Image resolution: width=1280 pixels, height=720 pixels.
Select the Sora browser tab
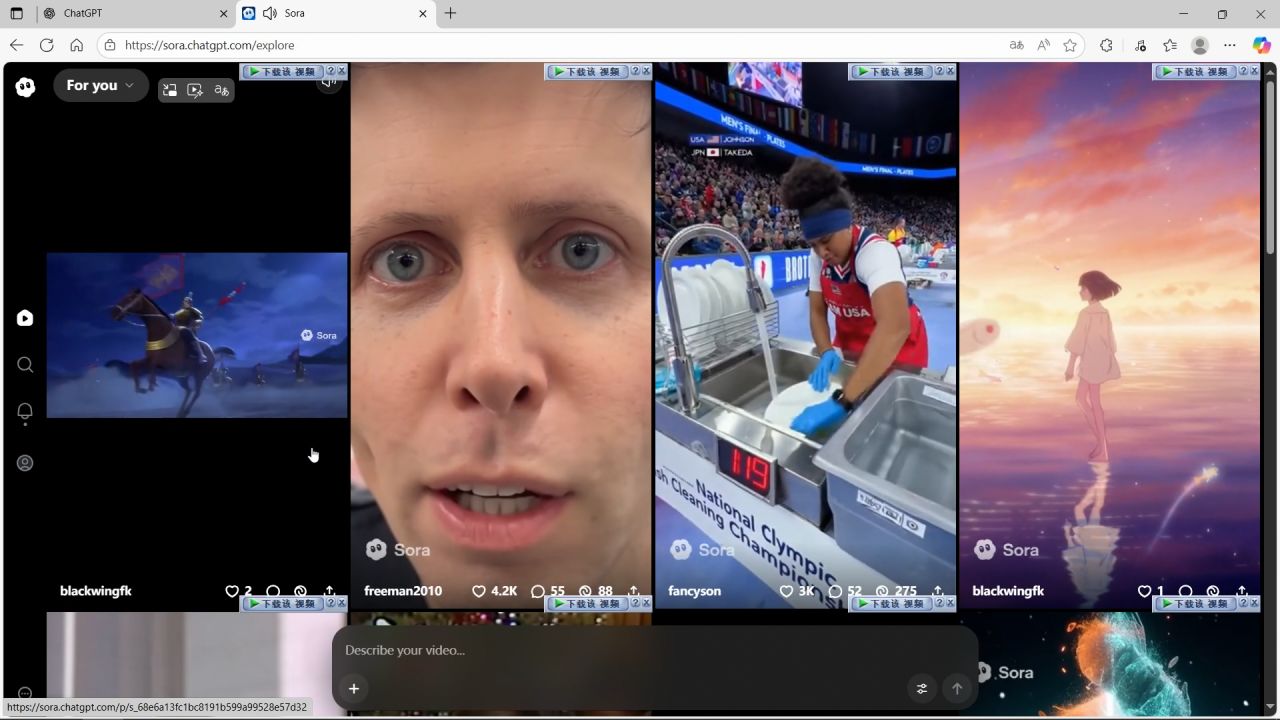pos(336,14)
